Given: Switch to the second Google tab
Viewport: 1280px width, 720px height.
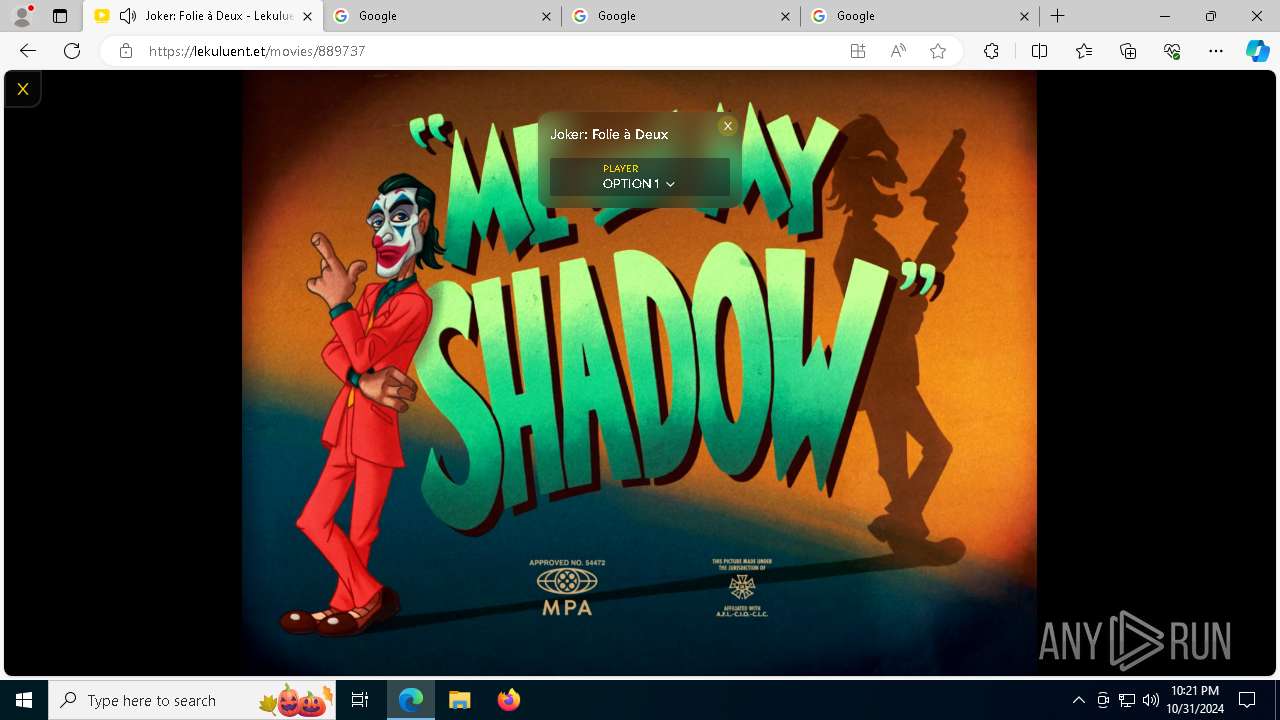Looking at the screenshot, I should [681, 16].
